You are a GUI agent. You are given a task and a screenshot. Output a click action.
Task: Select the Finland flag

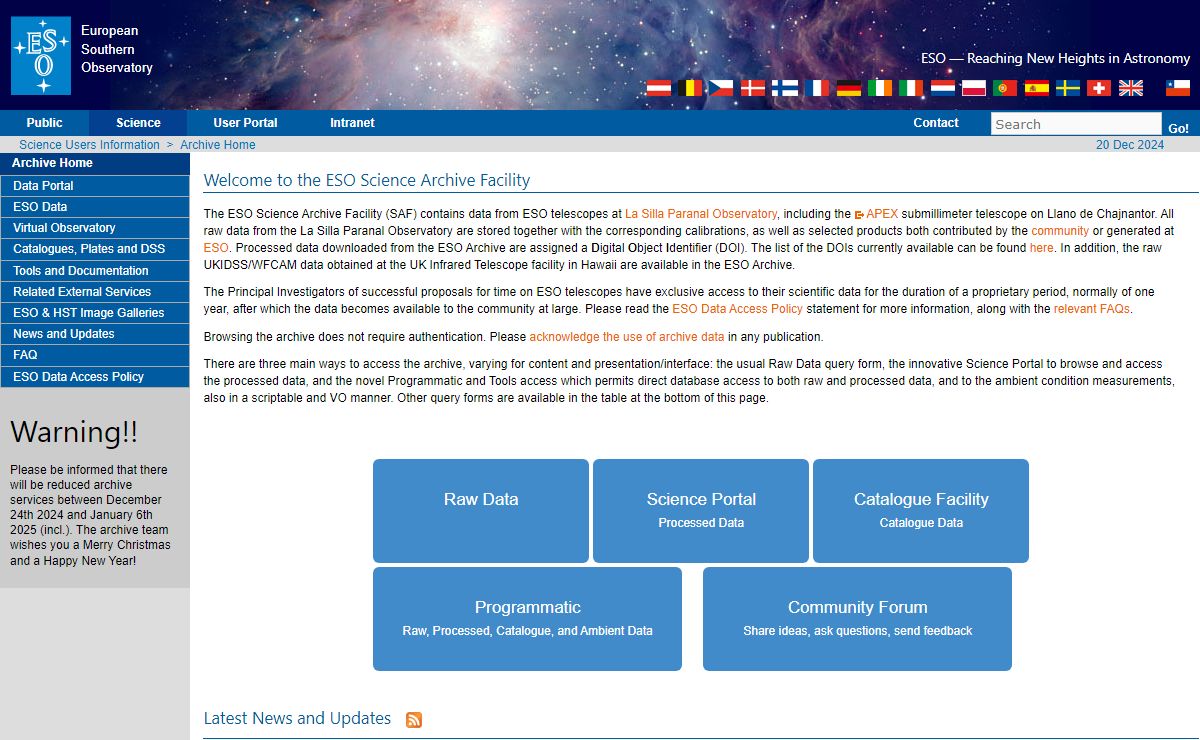[x=785, y=88]
